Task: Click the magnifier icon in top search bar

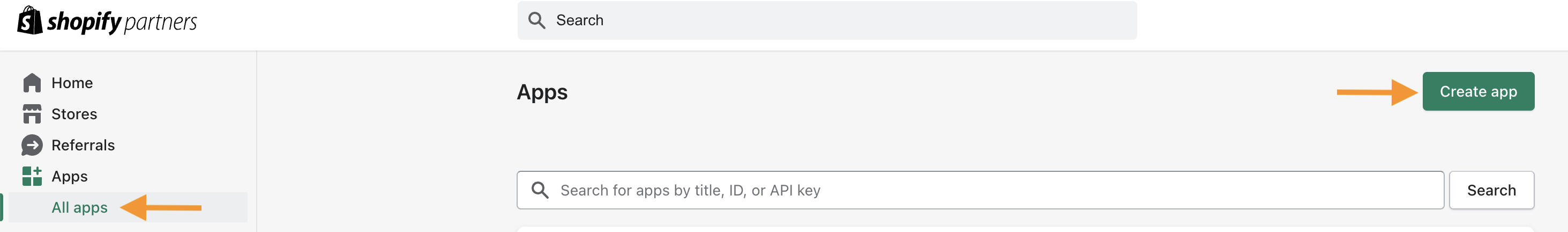Action: click(x=536, y=20)
